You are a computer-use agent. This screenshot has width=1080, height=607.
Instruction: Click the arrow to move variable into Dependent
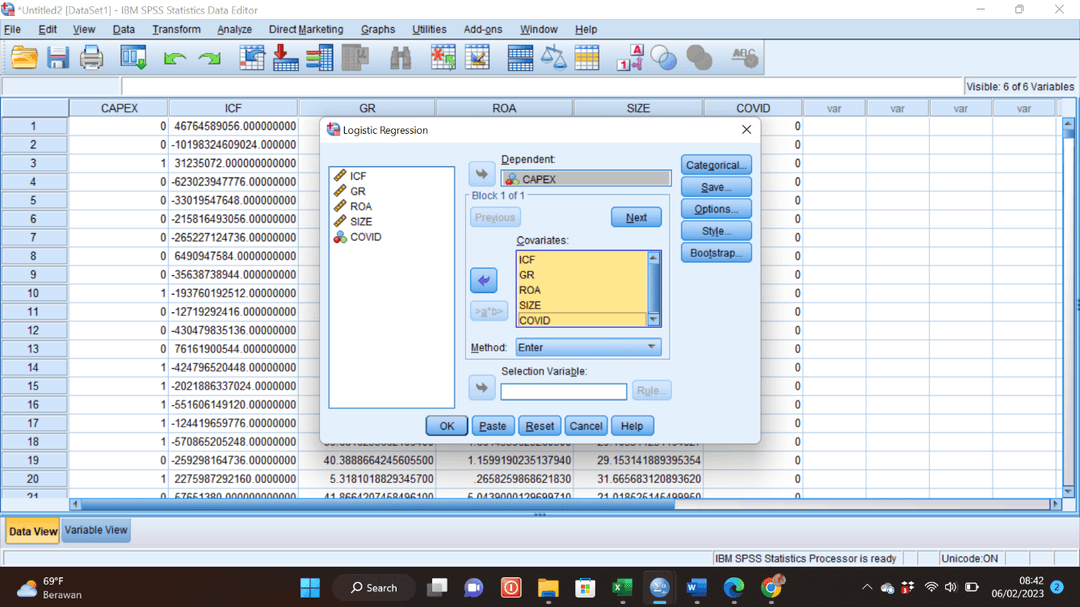point(482,174)
